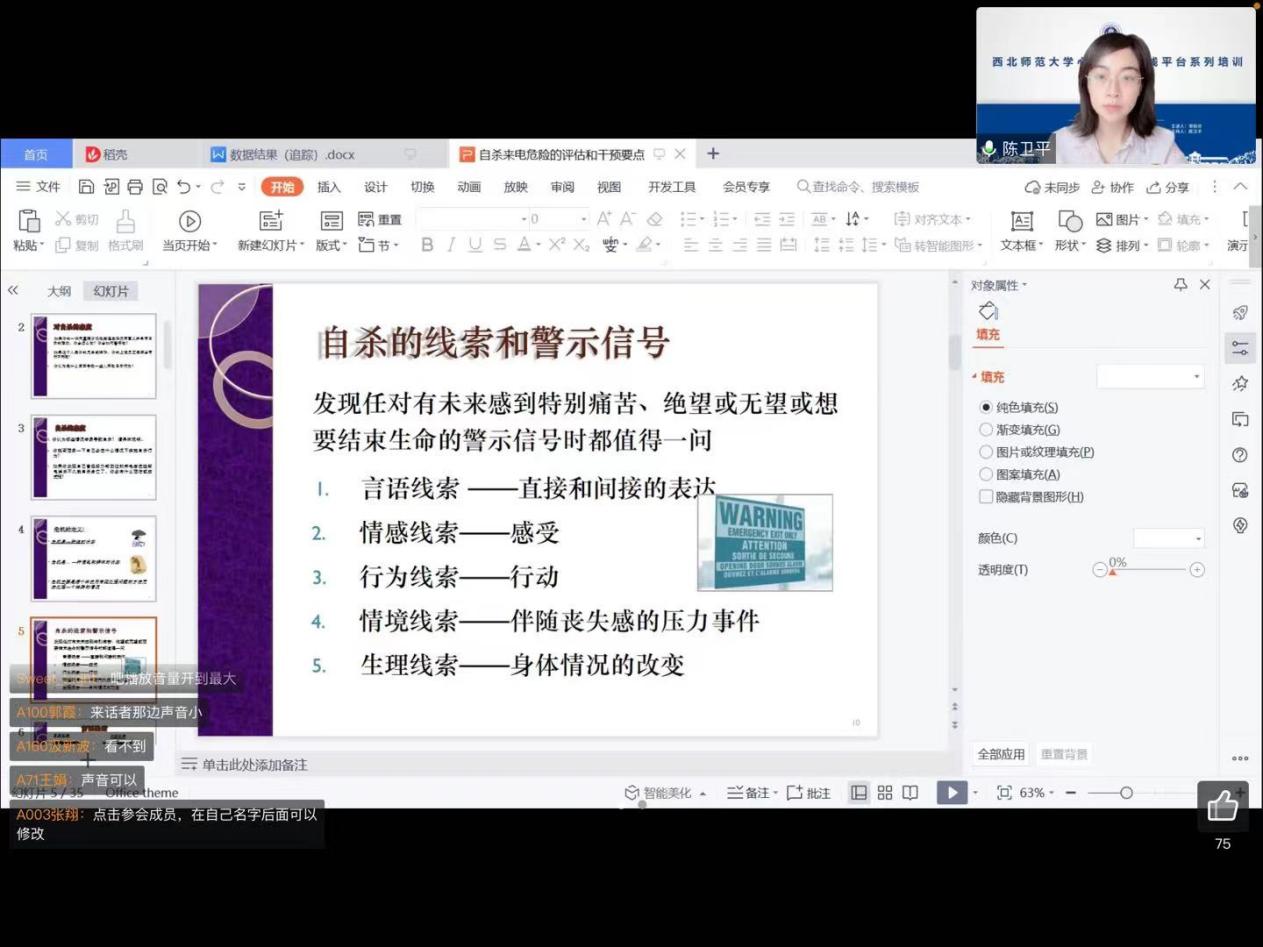Click the thumbs-up like icon
Viewport: 1263px width, 947px height.
coord(1222,805)
